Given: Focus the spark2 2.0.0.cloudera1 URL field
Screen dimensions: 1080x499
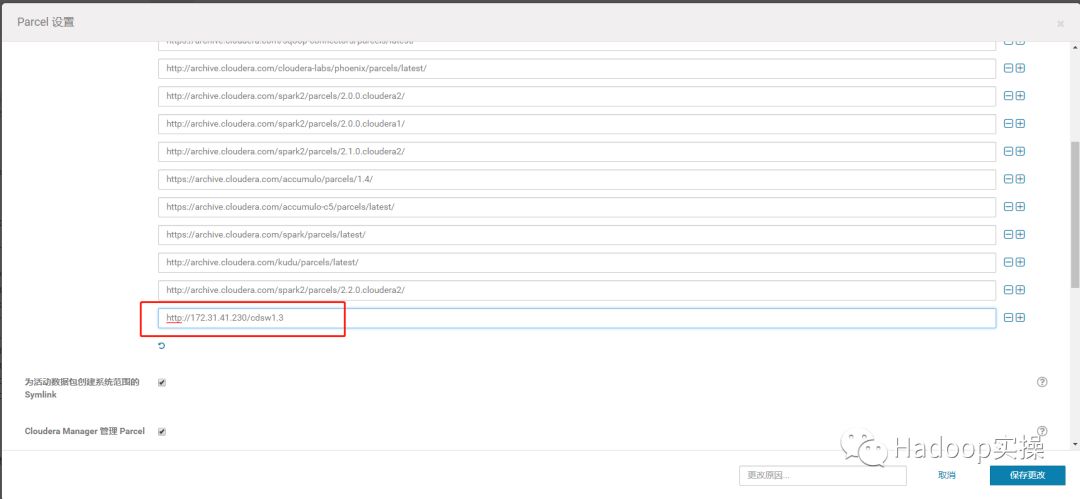Looking at the screenshot, I should [577, 124].
